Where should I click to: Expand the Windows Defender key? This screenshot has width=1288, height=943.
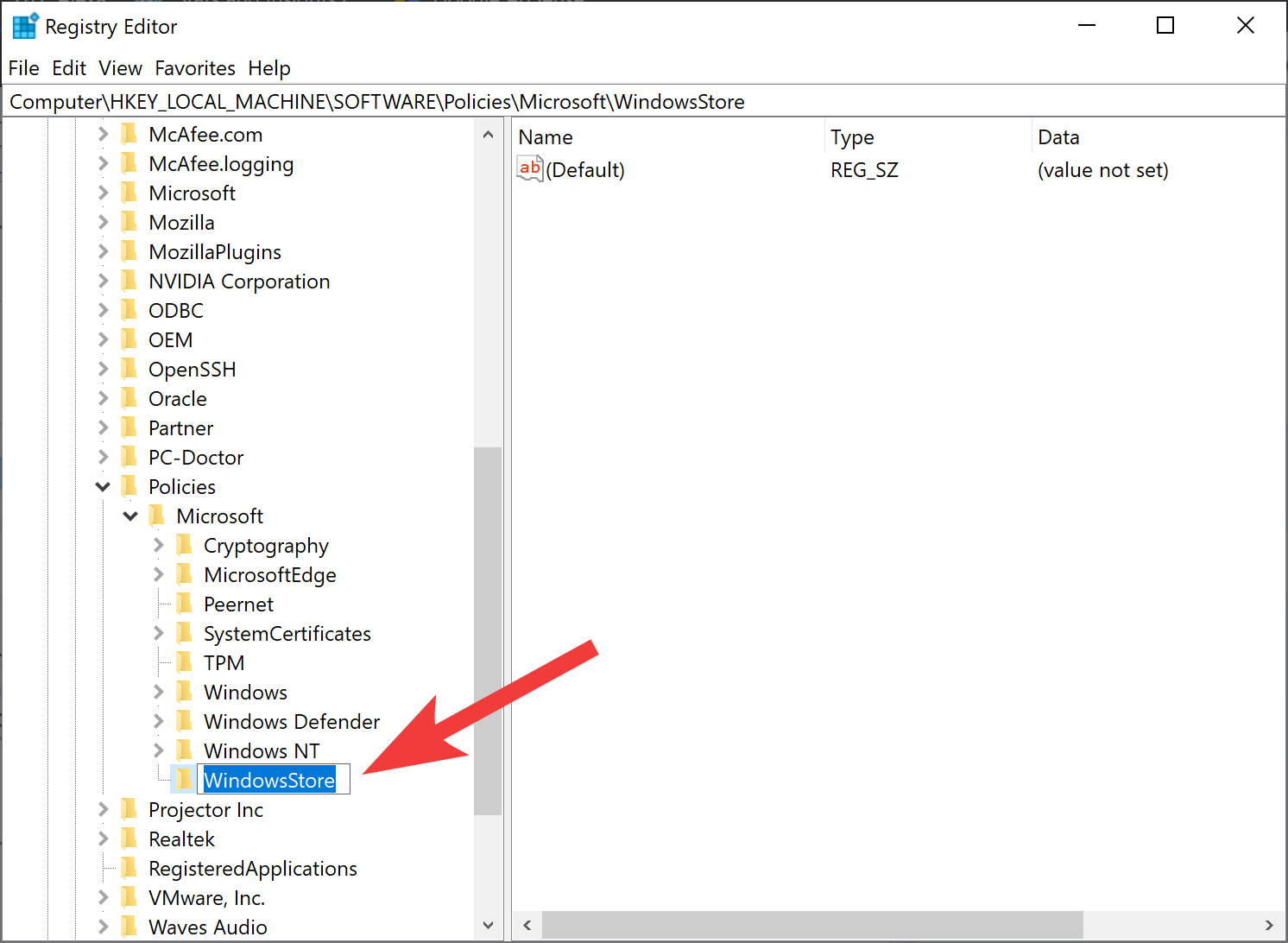tap(158, 721)
